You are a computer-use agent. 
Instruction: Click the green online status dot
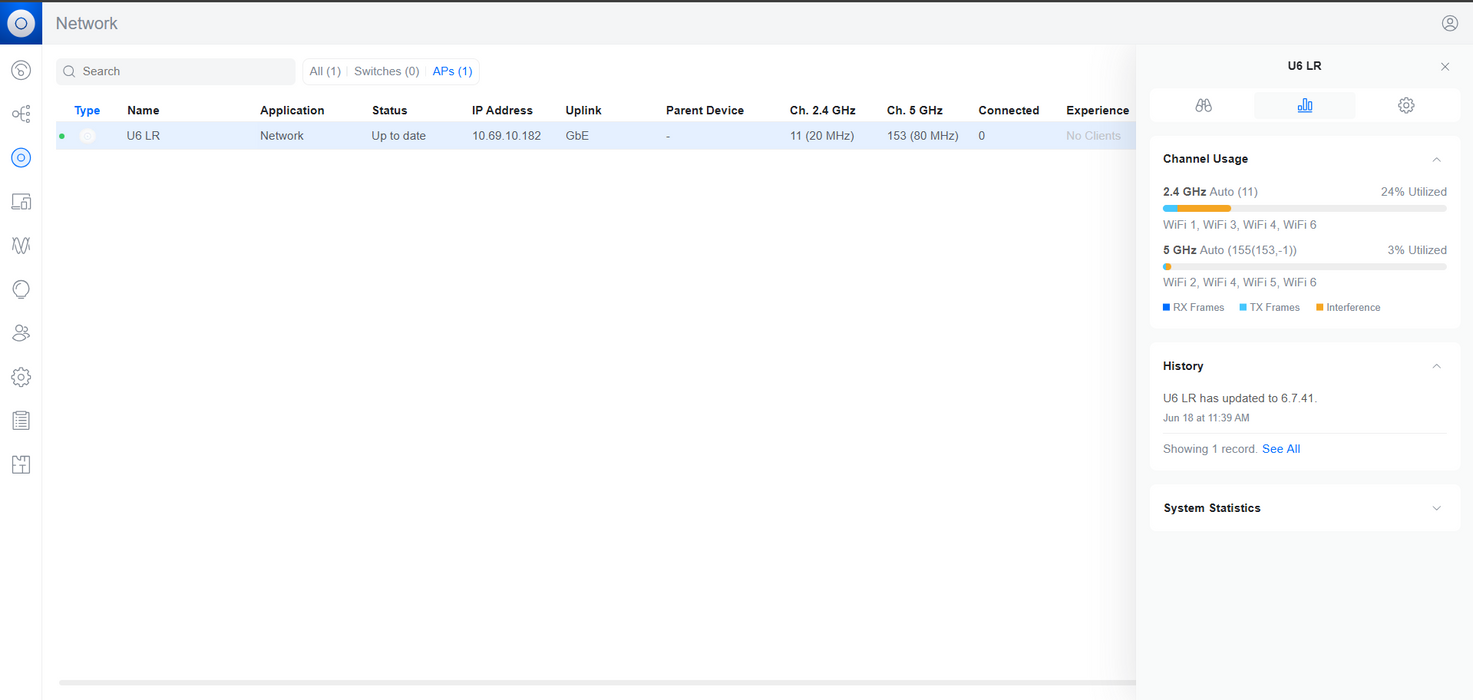(x=62, y=136)
